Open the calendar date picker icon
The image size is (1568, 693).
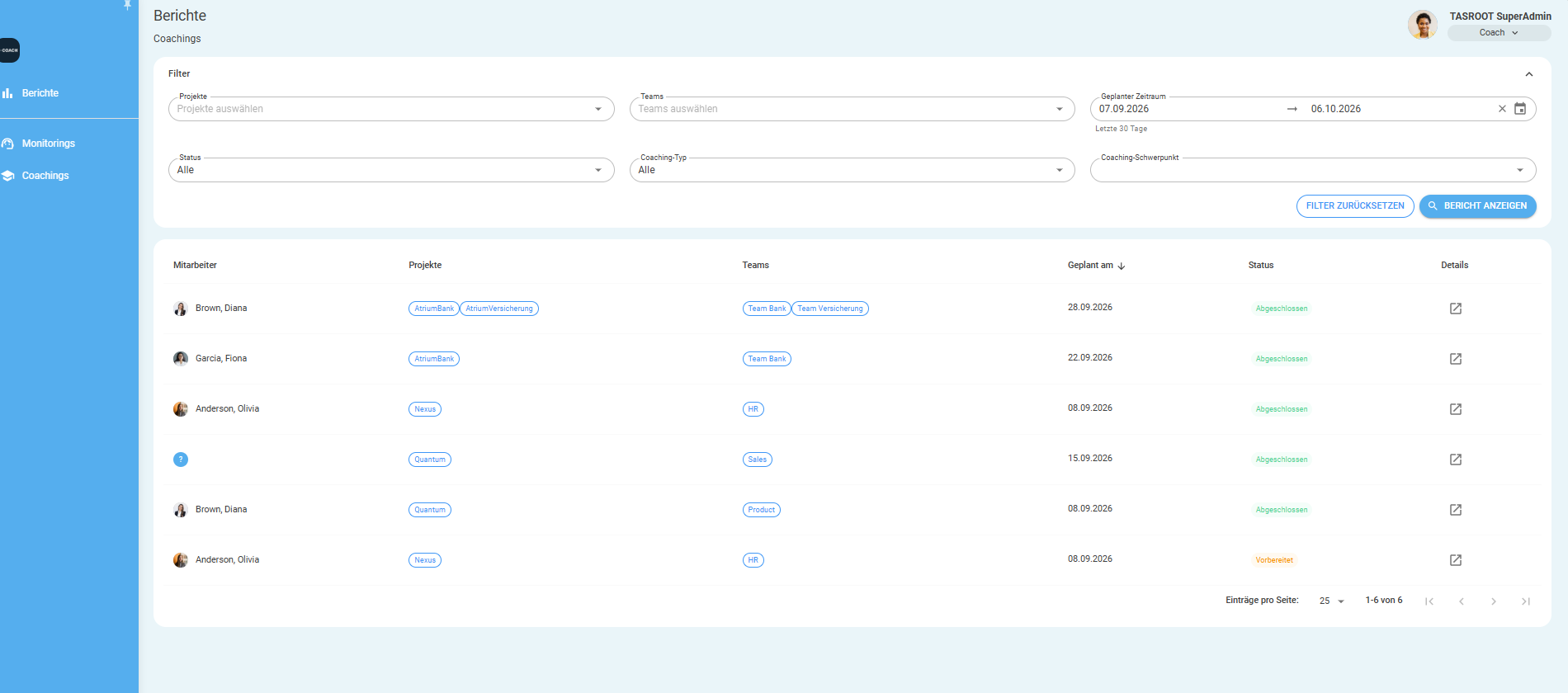(1520, 109)
